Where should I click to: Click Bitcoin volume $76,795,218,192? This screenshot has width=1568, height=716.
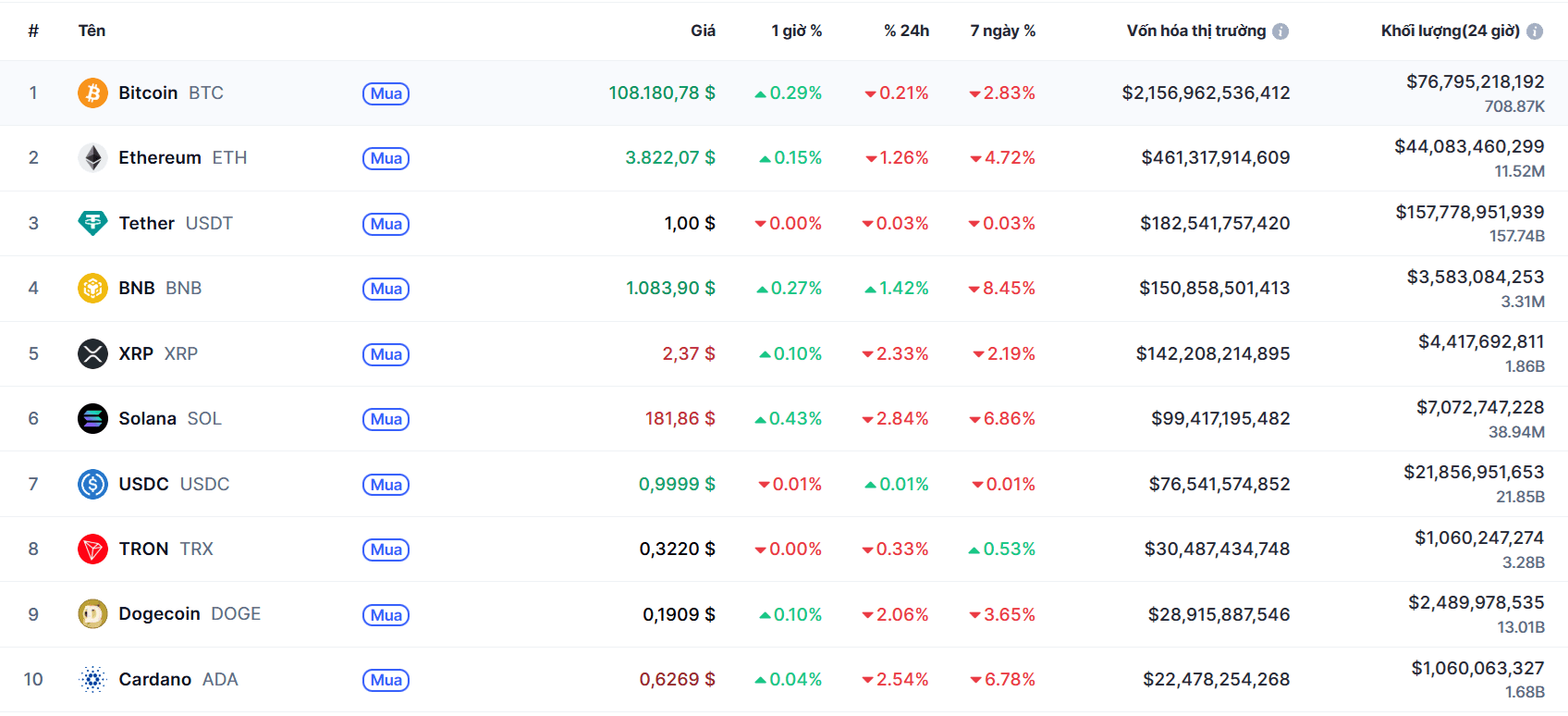1476,81
